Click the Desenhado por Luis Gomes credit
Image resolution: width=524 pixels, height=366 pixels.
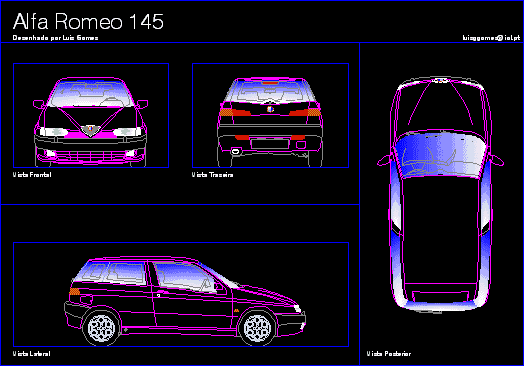click(55, 38)
